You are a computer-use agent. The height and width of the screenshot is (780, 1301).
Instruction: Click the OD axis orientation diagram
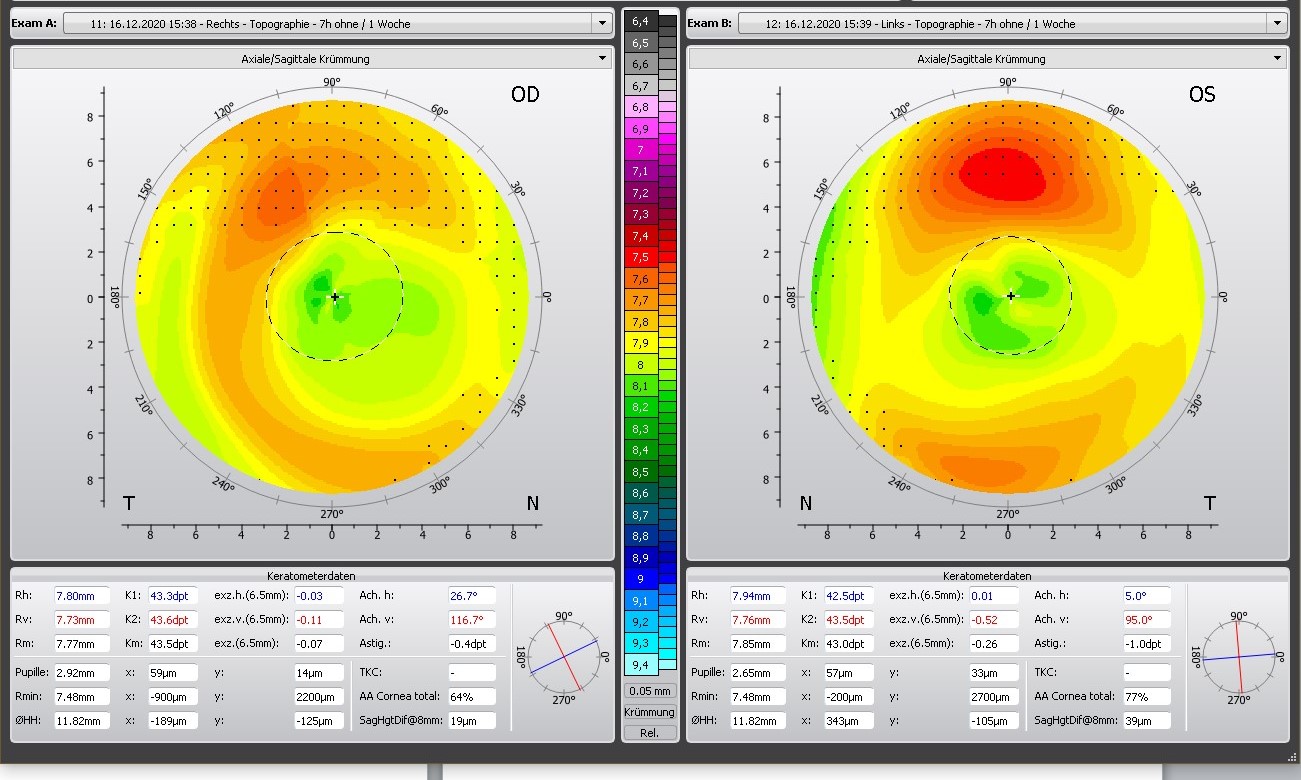click(x=564, y=656)
